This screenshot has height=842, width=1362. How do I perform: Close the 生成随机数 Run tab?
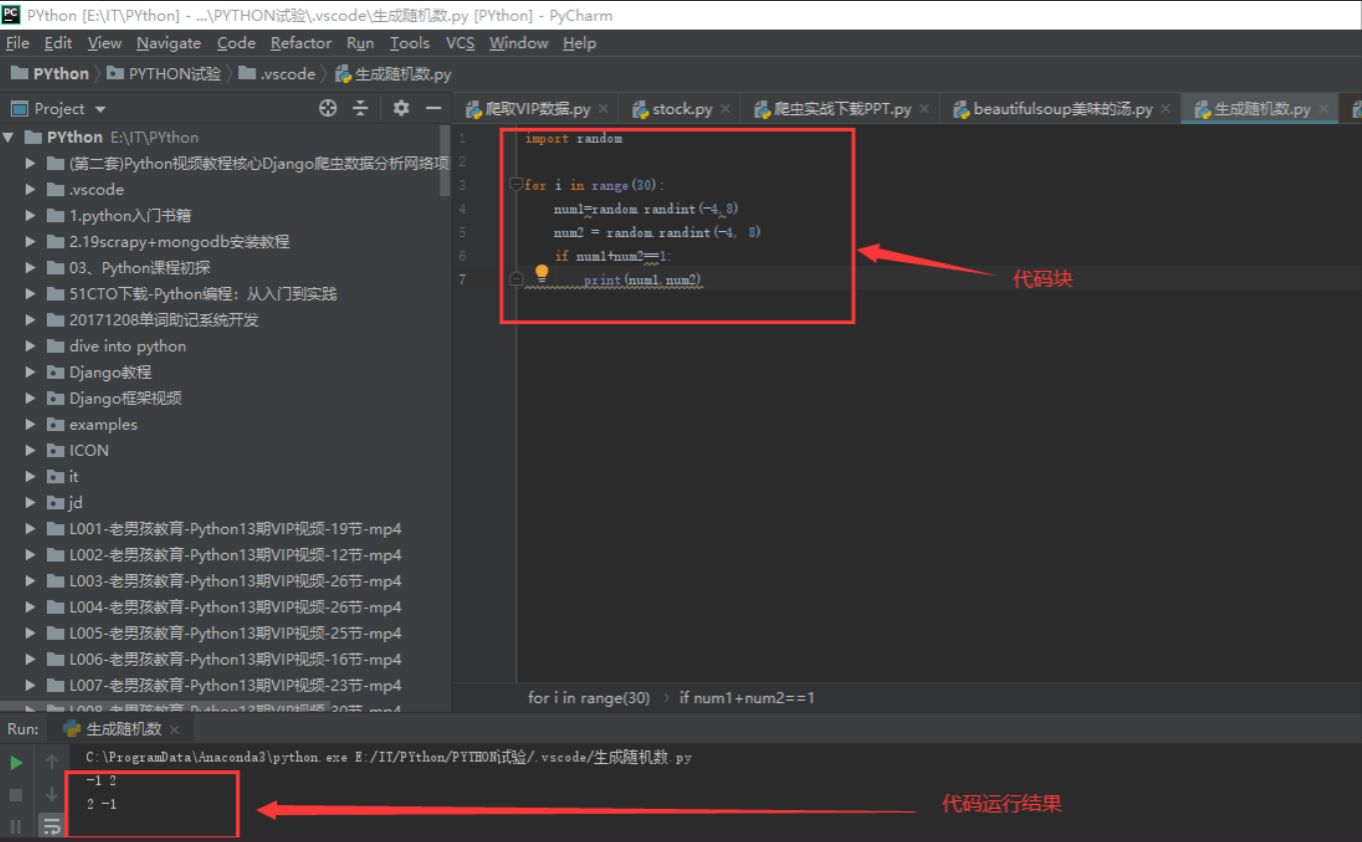point(174,730)
